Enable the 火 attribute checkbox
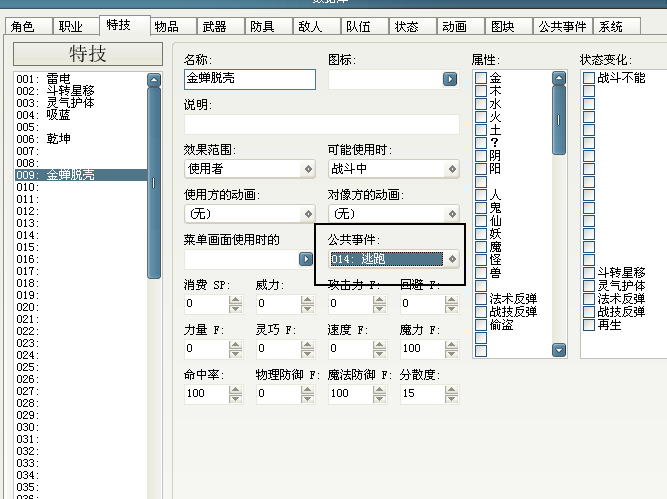The image size is (667, 499). 481,117
